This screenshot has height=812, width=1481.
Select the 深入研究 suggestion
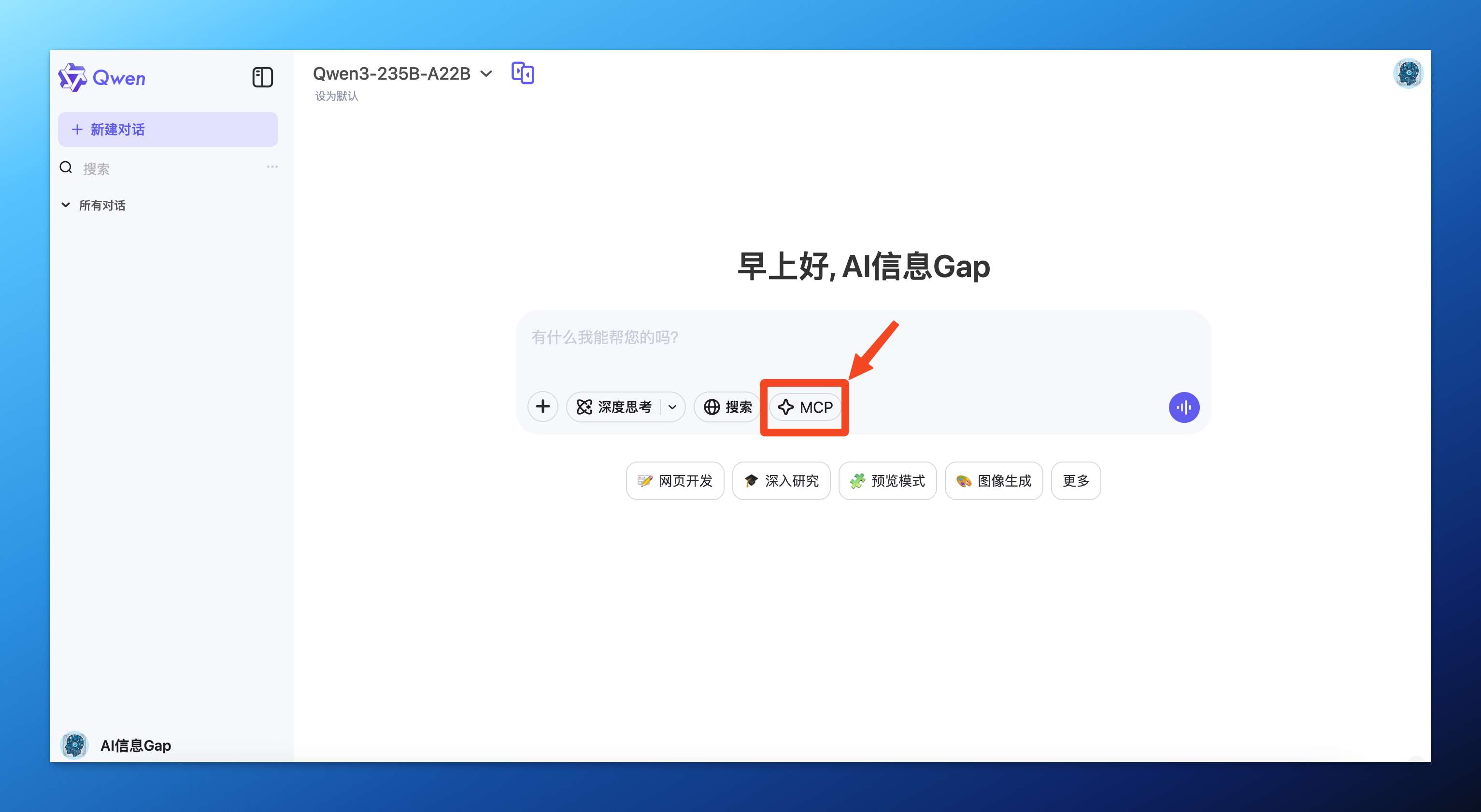pyautogui.click(x=782, y=481)
